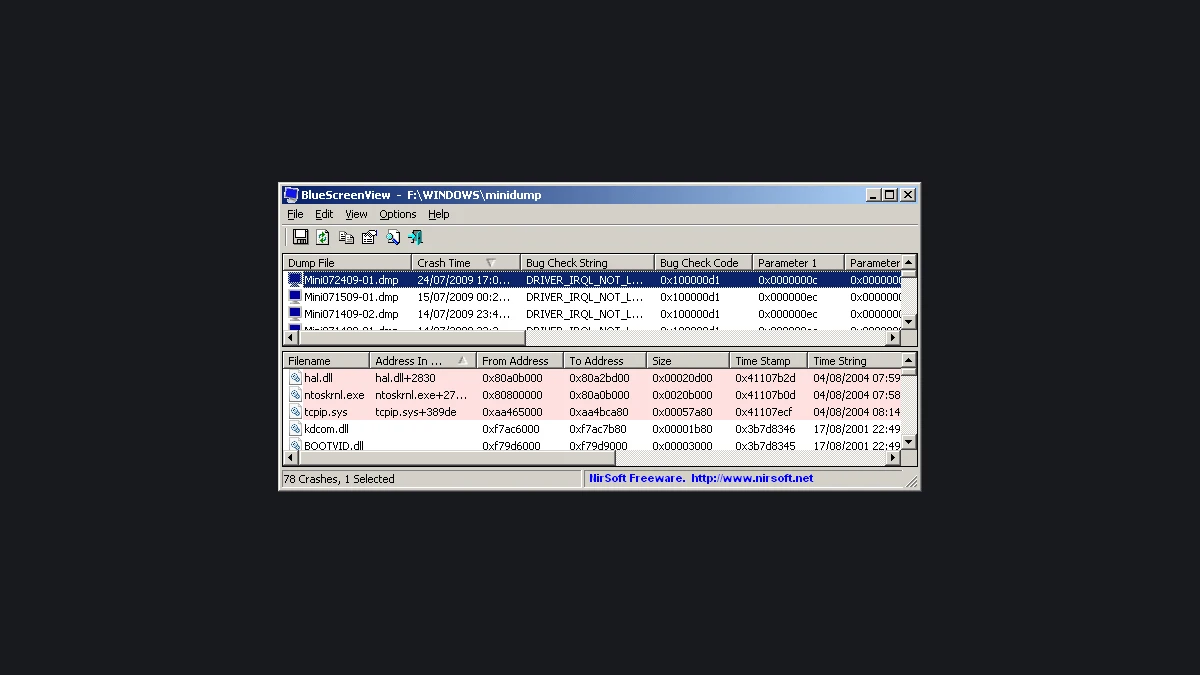Select the Mini071509-01.dmp crash row
1200x675 pixels.
592,297
